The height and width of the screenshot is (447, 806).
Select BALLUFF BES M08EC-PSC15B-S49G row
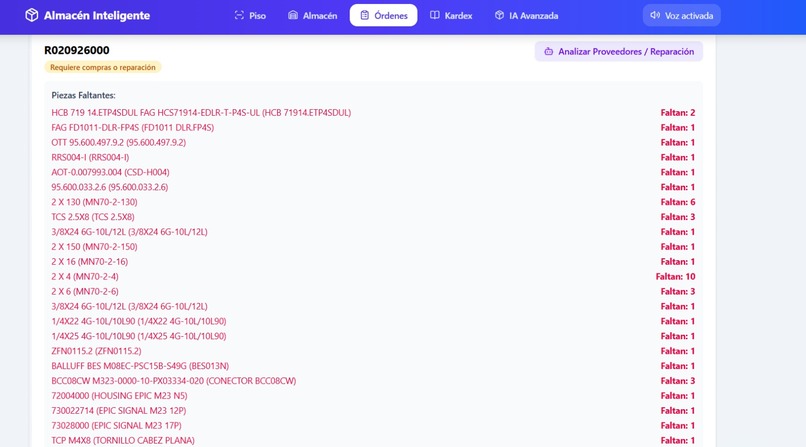pyautogui.click(x=373, y=366)
